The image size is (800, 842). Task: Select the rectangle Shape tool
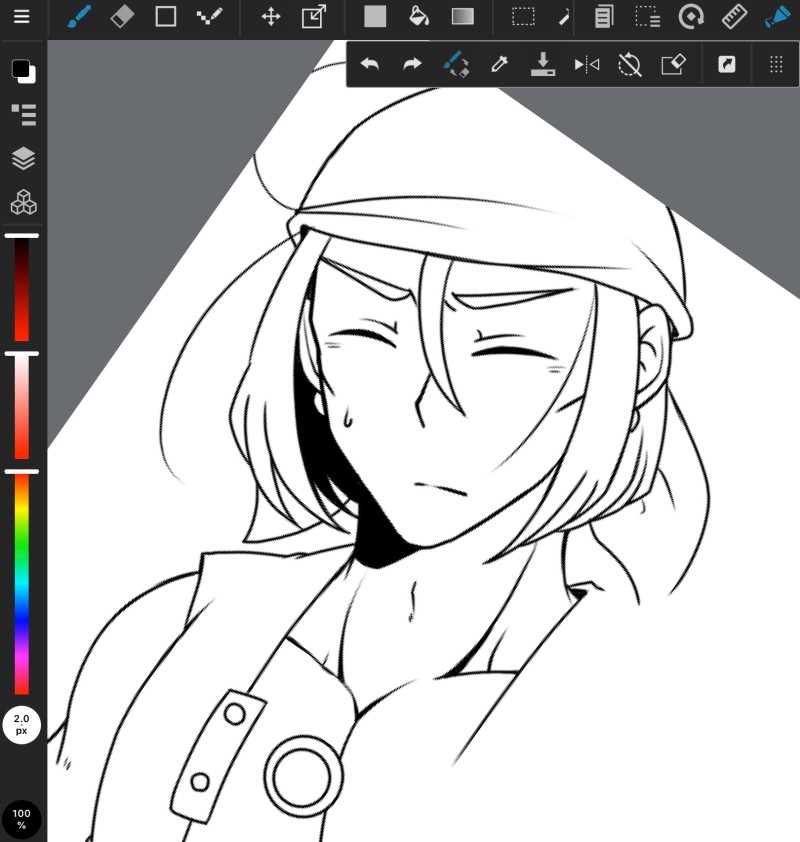pos(165,16)
